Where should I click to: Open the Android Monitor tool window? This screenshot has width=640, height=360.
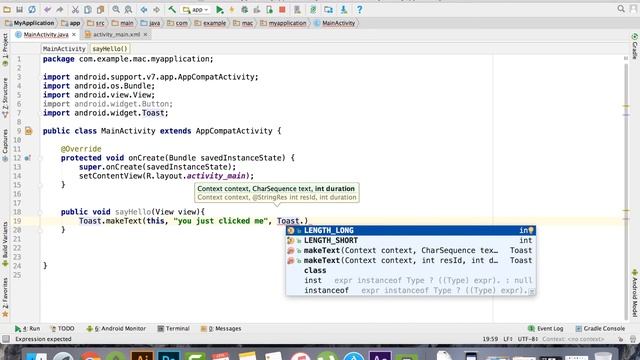(x=116, y=329)
